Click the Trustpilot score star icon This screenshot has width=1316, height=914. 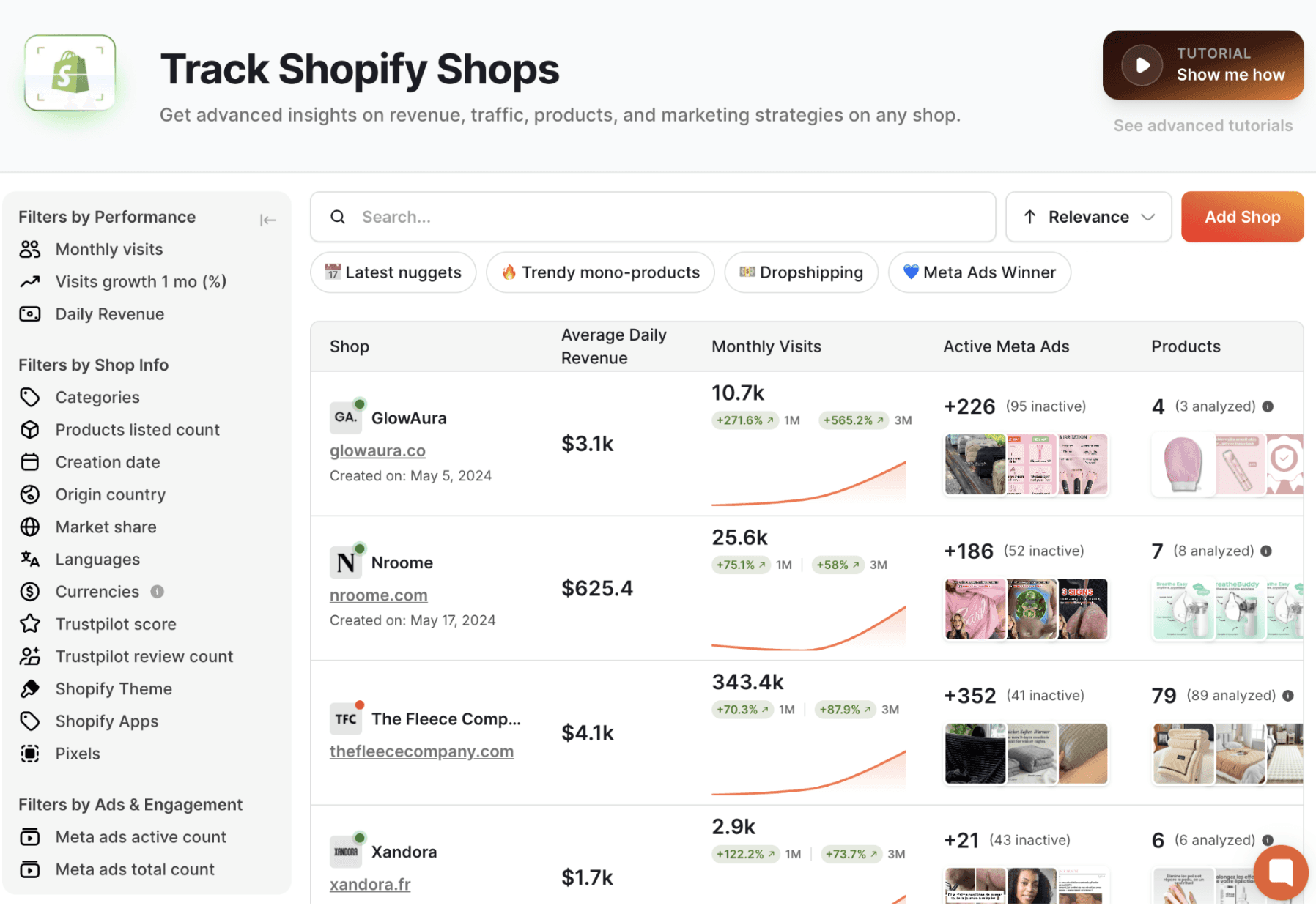(30, 624)
